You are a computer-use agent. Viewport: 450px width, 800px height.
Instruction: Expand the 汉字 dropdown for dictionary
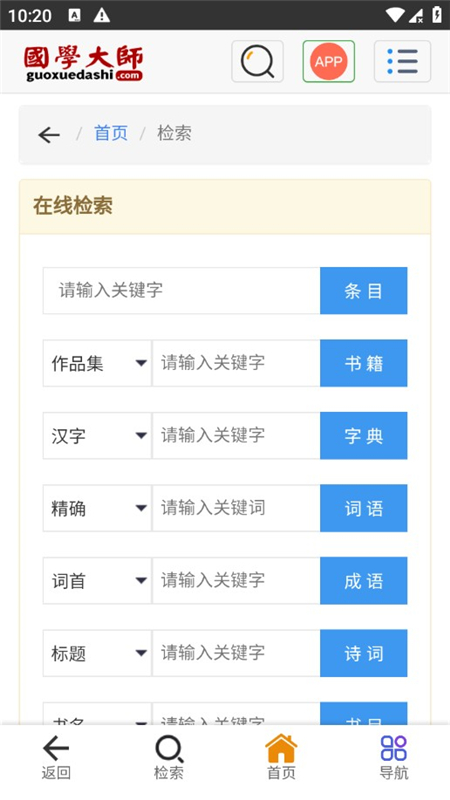(97, 436)
